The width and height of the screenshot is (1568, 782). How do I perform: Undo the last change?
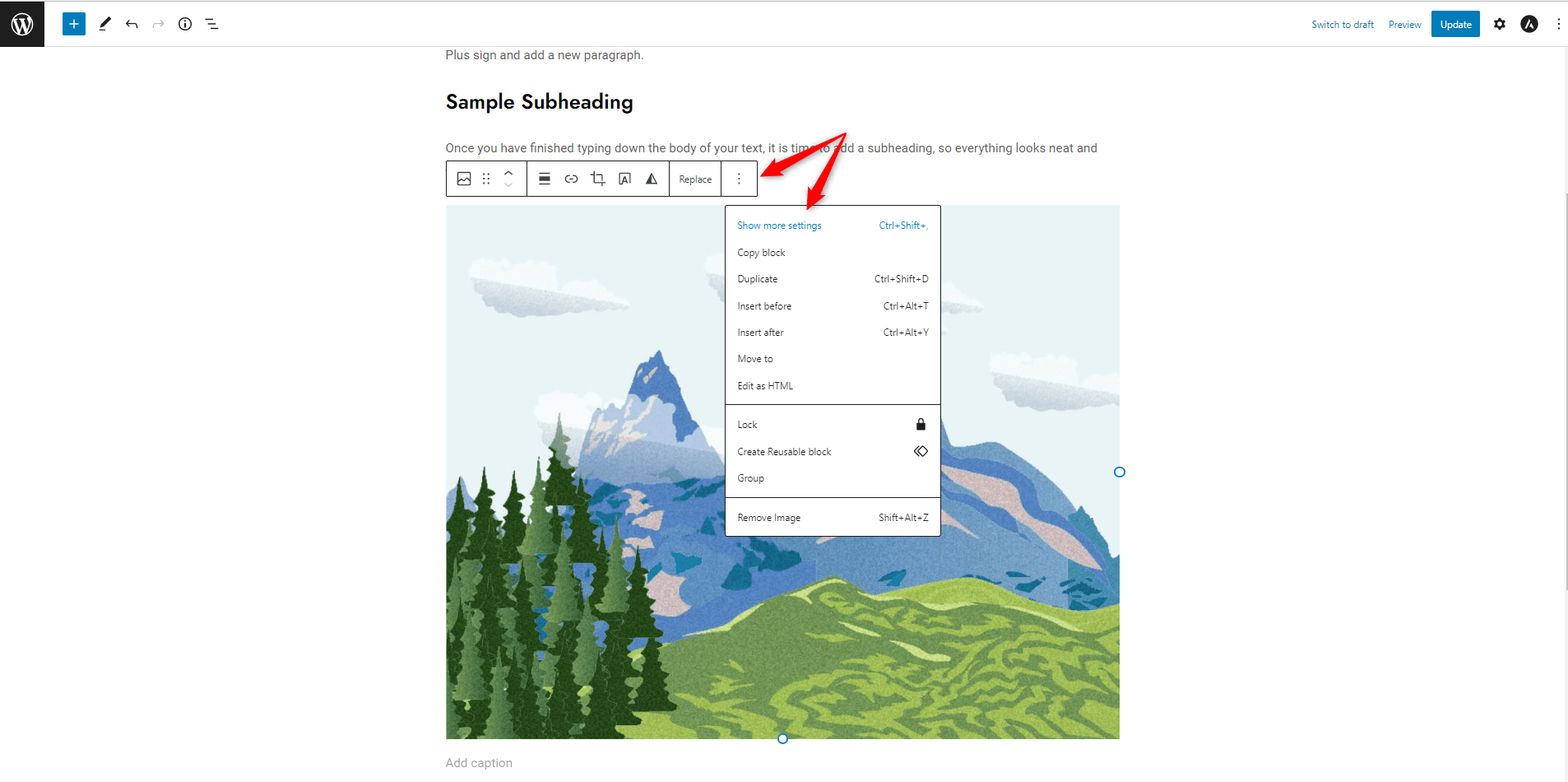coord(132,24)
